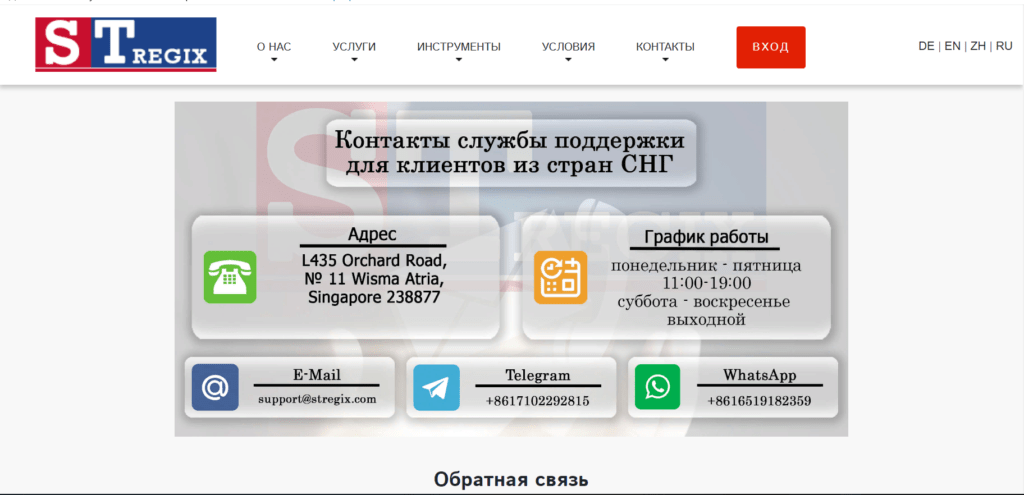Click the Telegram label
This screenshot has width=1024, height=495.
pyautogui.click(x=537, y=375)
